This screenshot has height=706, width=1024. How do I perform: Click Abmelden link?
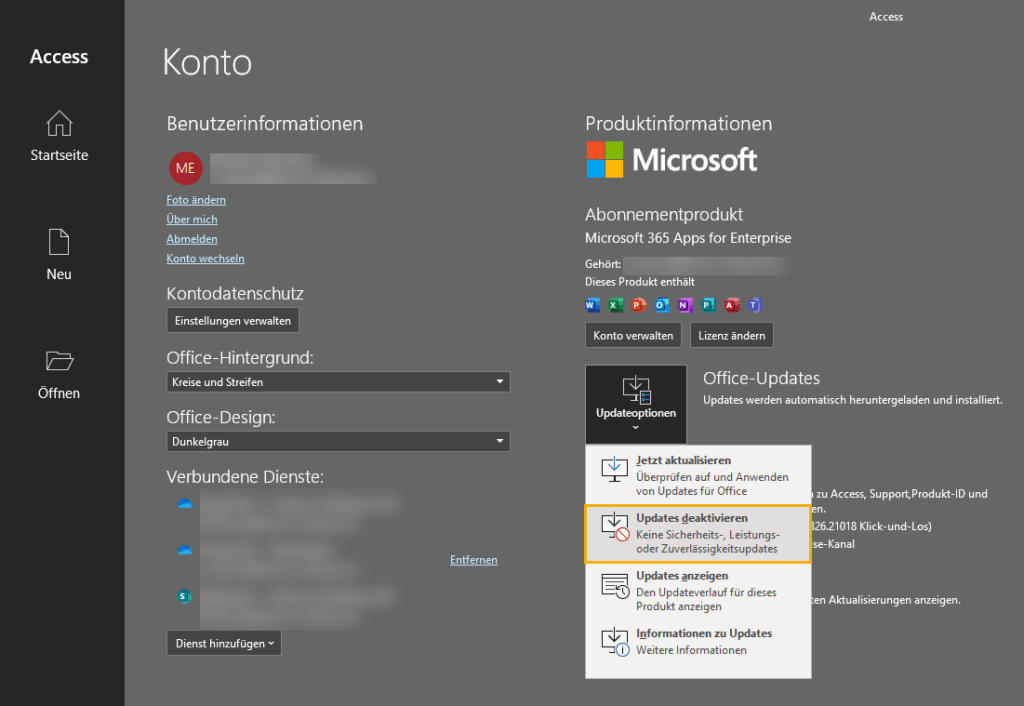(x=192, y=239)
